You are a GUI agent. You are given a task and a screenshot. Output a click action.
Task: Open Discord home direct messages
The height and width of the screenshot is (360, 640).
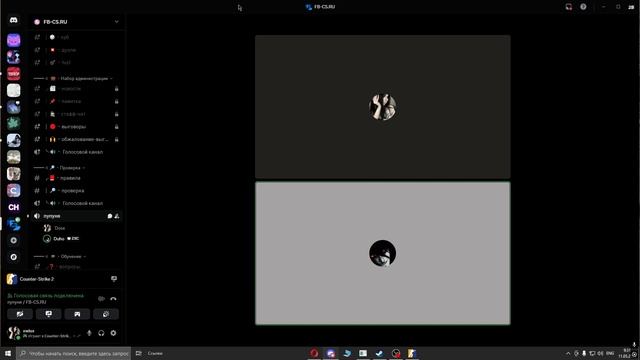coord(13,20)
